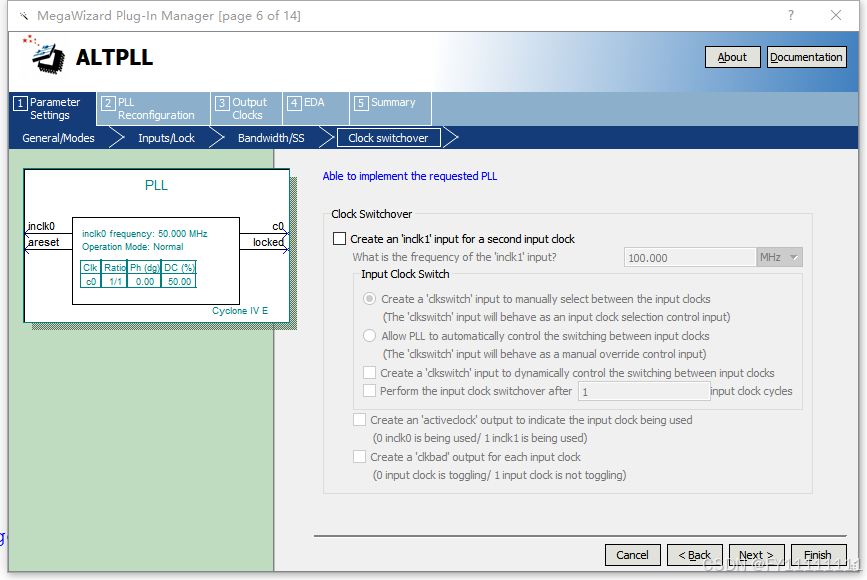This screenshot has width=867, height=580.
Task: Click the input clock cycles count field
Action: tap(644, 391)
